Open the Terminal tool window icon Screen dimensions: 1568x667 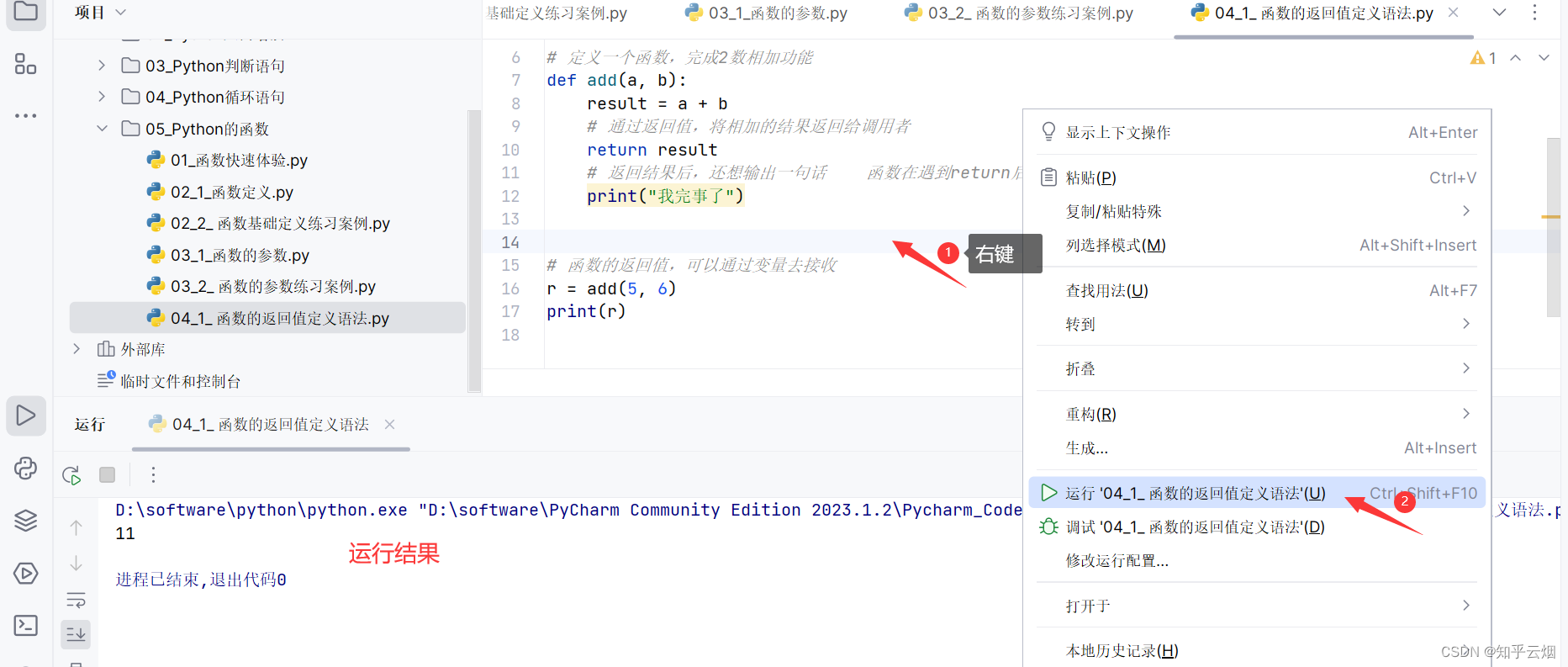click(26, 626)
